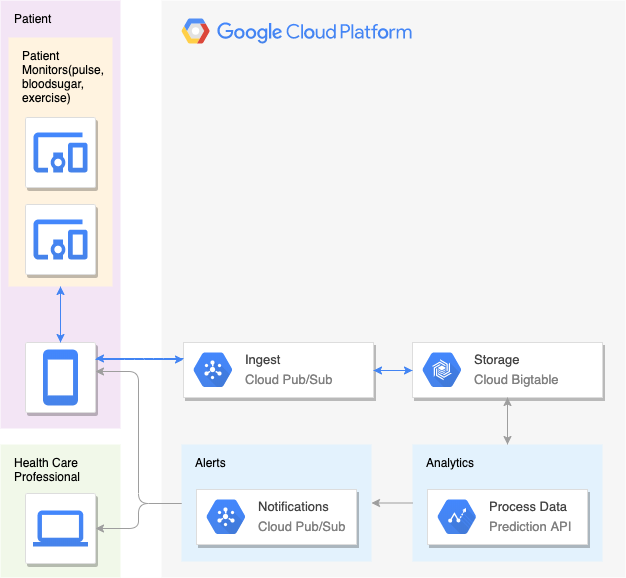The height and width of the screenshot is (578, 626).
Task: Click the 'Storage' label text
Action: (497, 360)
